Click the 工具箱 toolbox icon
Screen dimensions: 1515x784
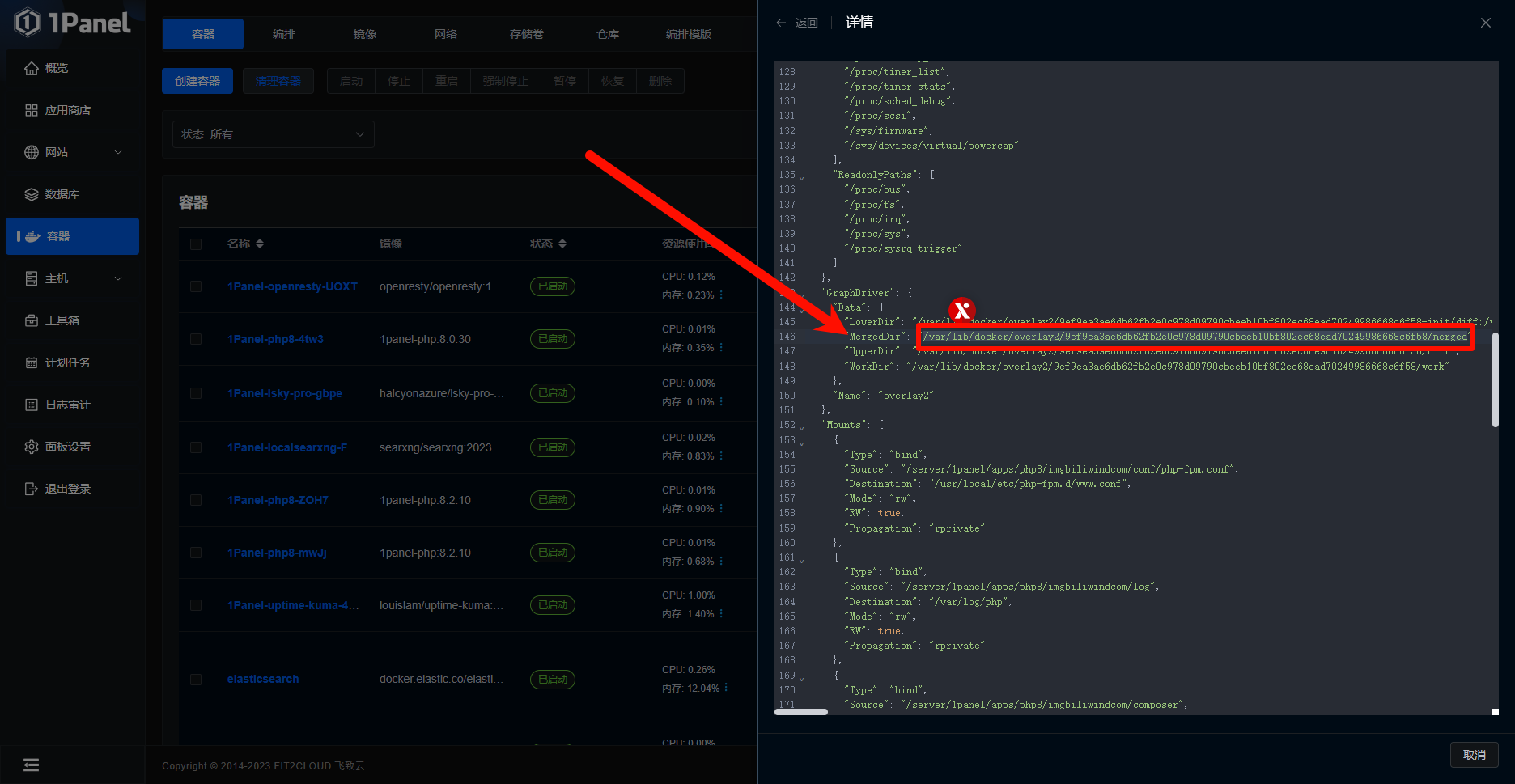tap(32, 320)
